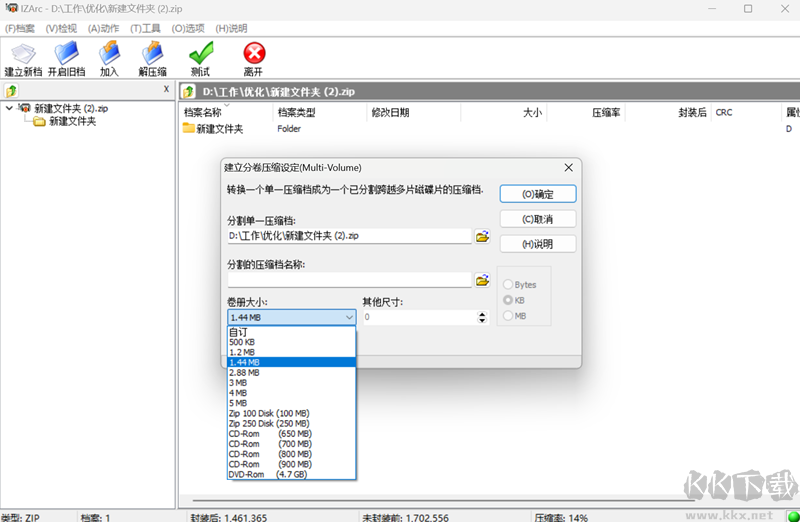This screenshot has height=522, width=800.
Task: Click the (H)说明 help button in dialog
Action: point(538,244)
